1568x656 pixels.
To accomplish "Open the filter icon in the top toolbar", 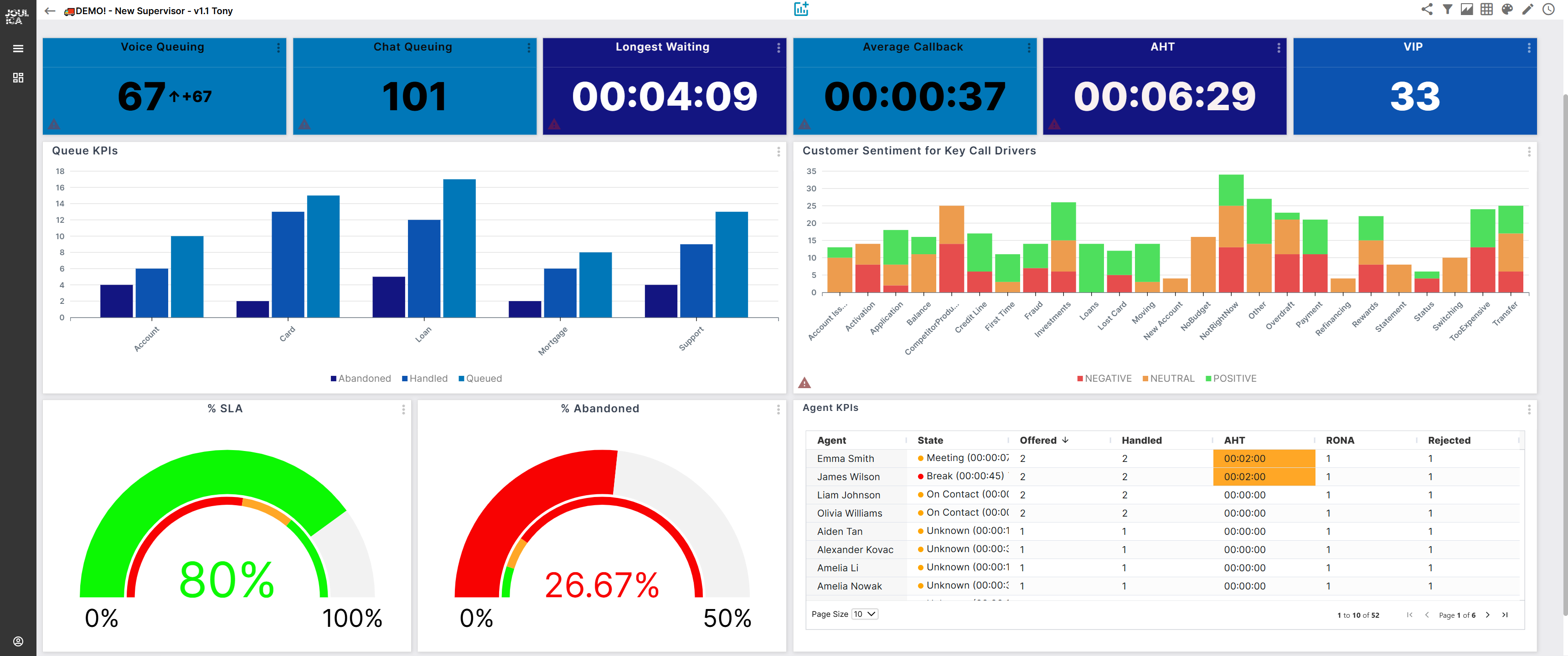I will pyautogui.click(x=1447, y=10).
